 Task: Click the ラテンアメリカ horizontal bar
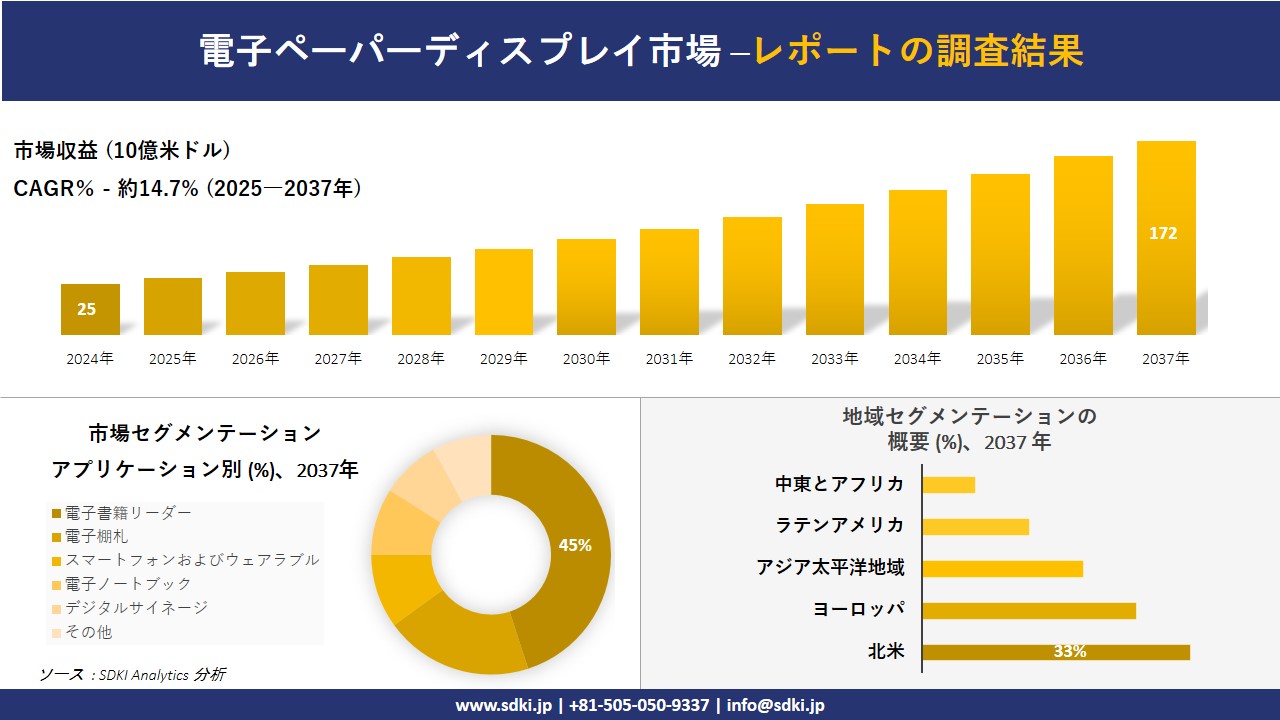pyautogui.click(x=975, y=526)
